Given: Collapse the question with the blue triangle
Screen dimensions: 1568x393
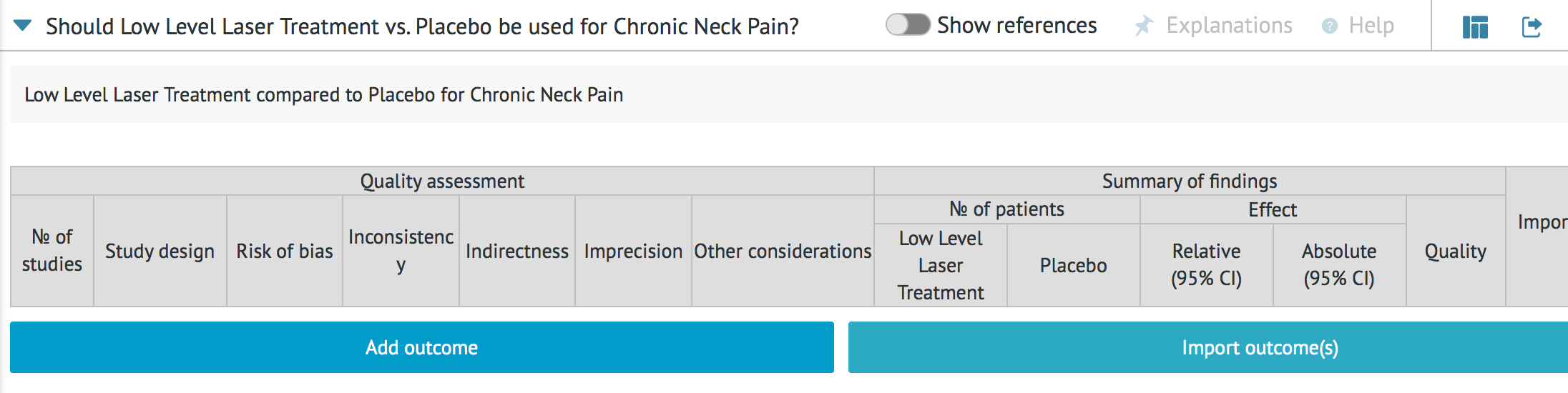Looking at the screenshot, I should (23, 26).
